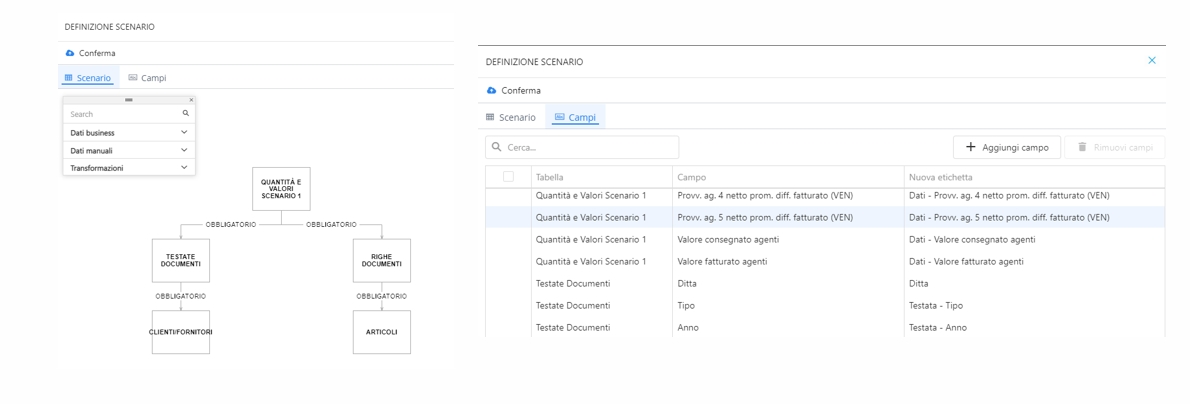Click the grid icon of the underlined Scenario tab

click(68, 77)
